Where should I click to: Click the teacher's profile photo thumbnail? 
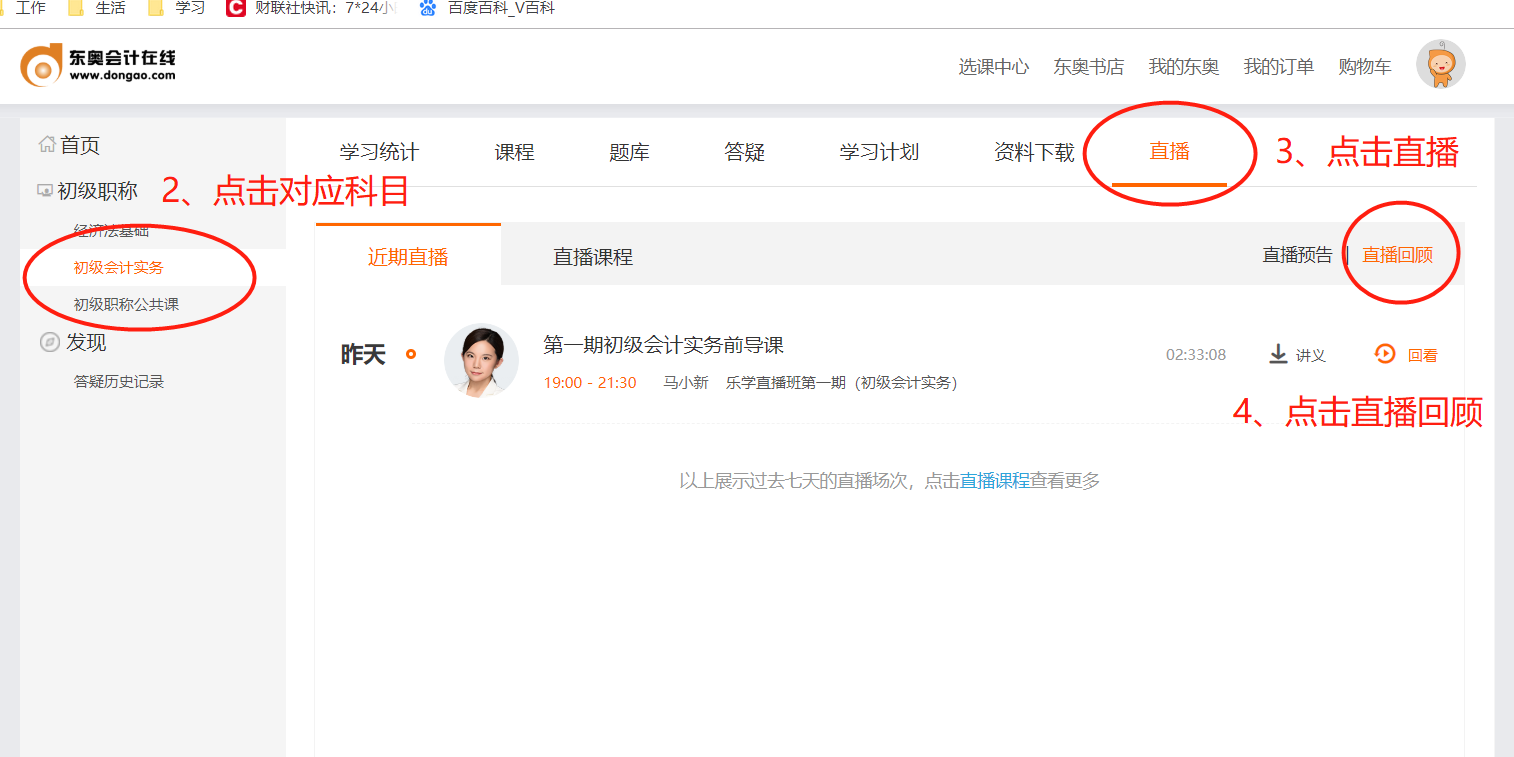click(x=482, y=359)
